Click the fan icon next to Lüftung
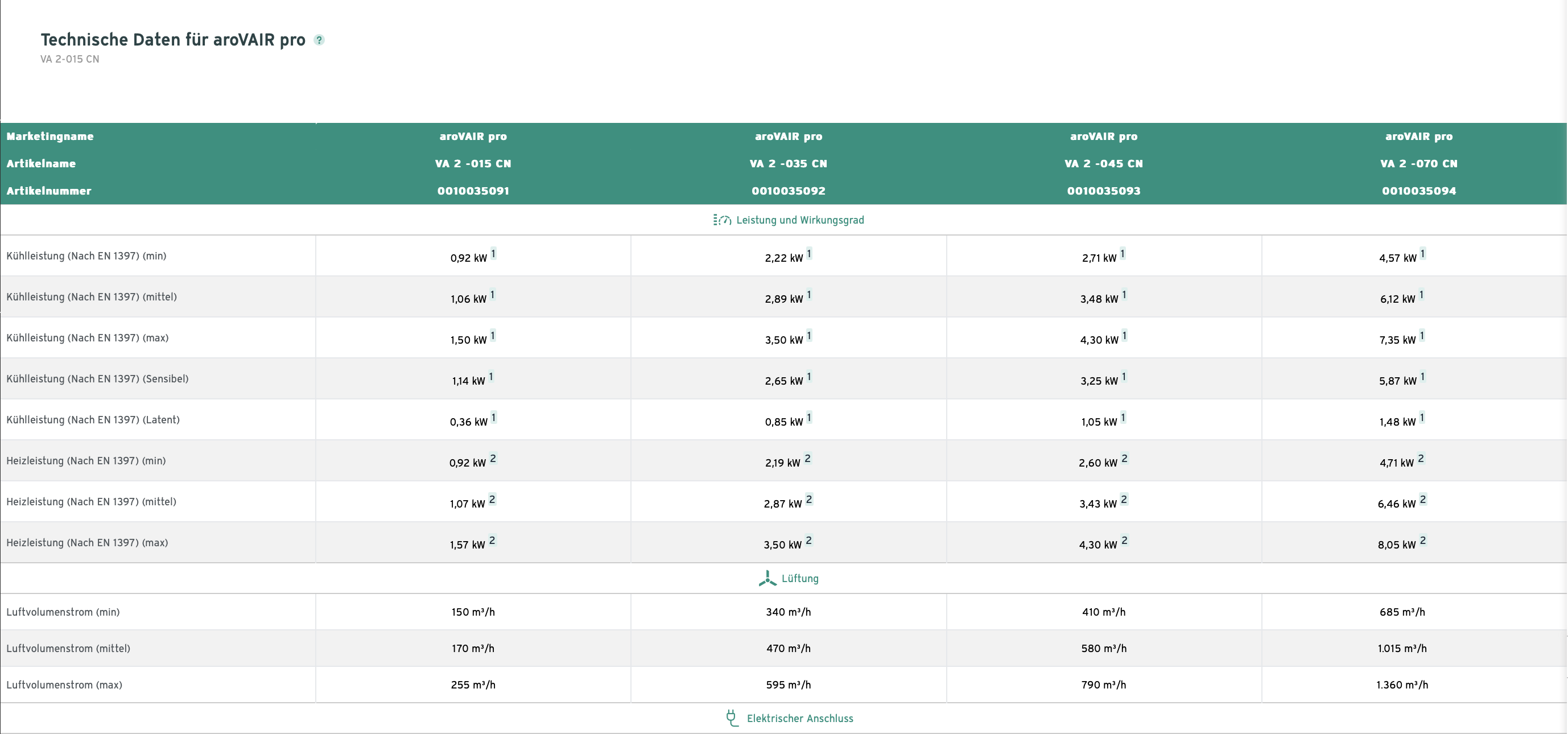 coord(768,578)
